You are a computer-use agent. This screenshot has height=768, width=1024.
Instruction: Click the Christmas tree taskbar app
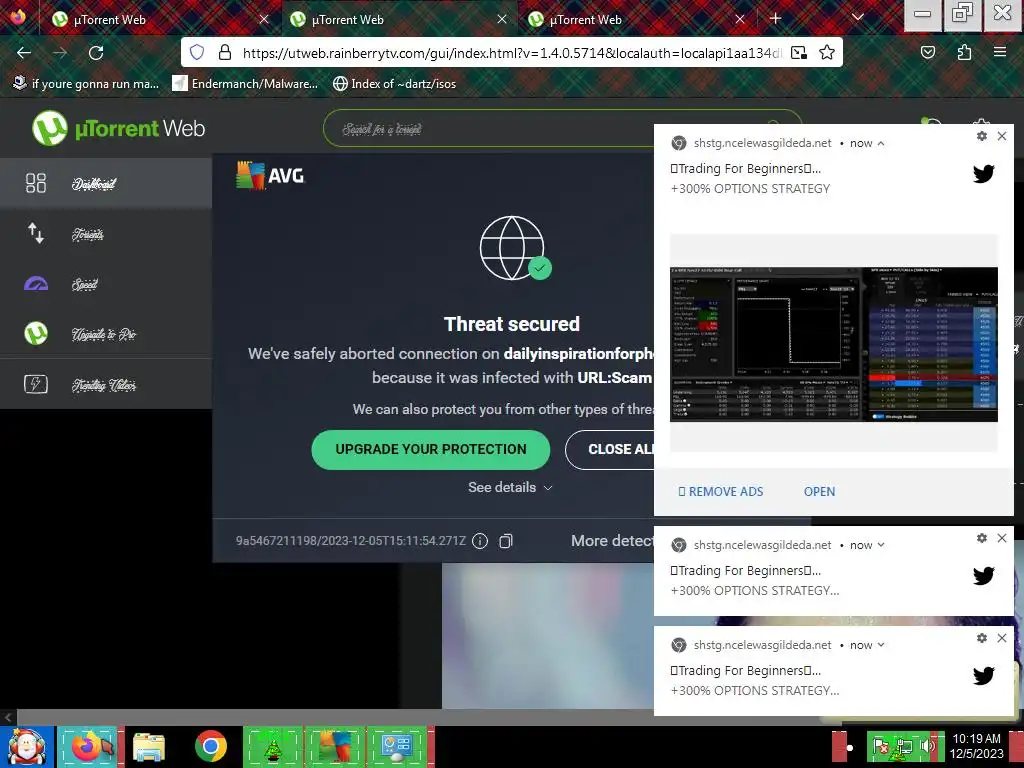[x=273, y=747]
